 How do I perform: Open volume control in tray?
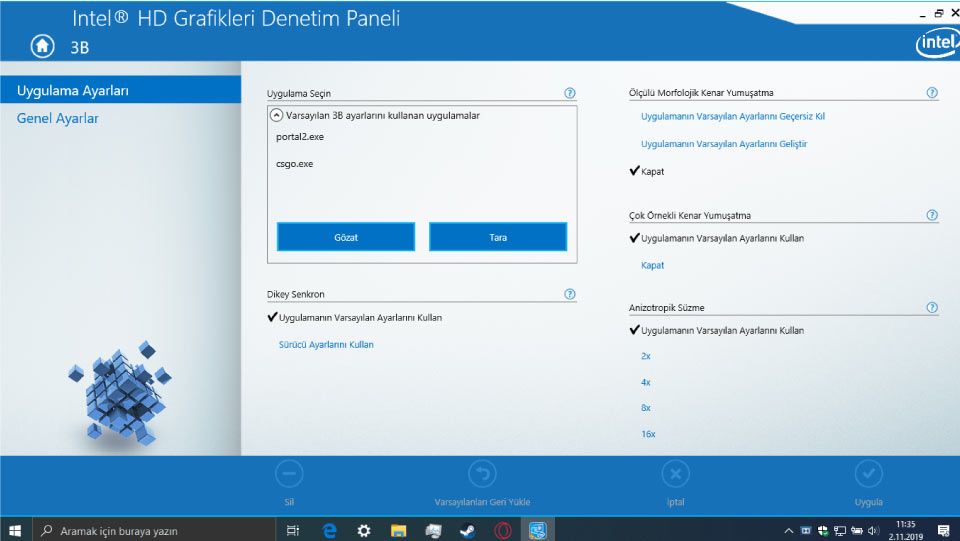tap(874, 531)
